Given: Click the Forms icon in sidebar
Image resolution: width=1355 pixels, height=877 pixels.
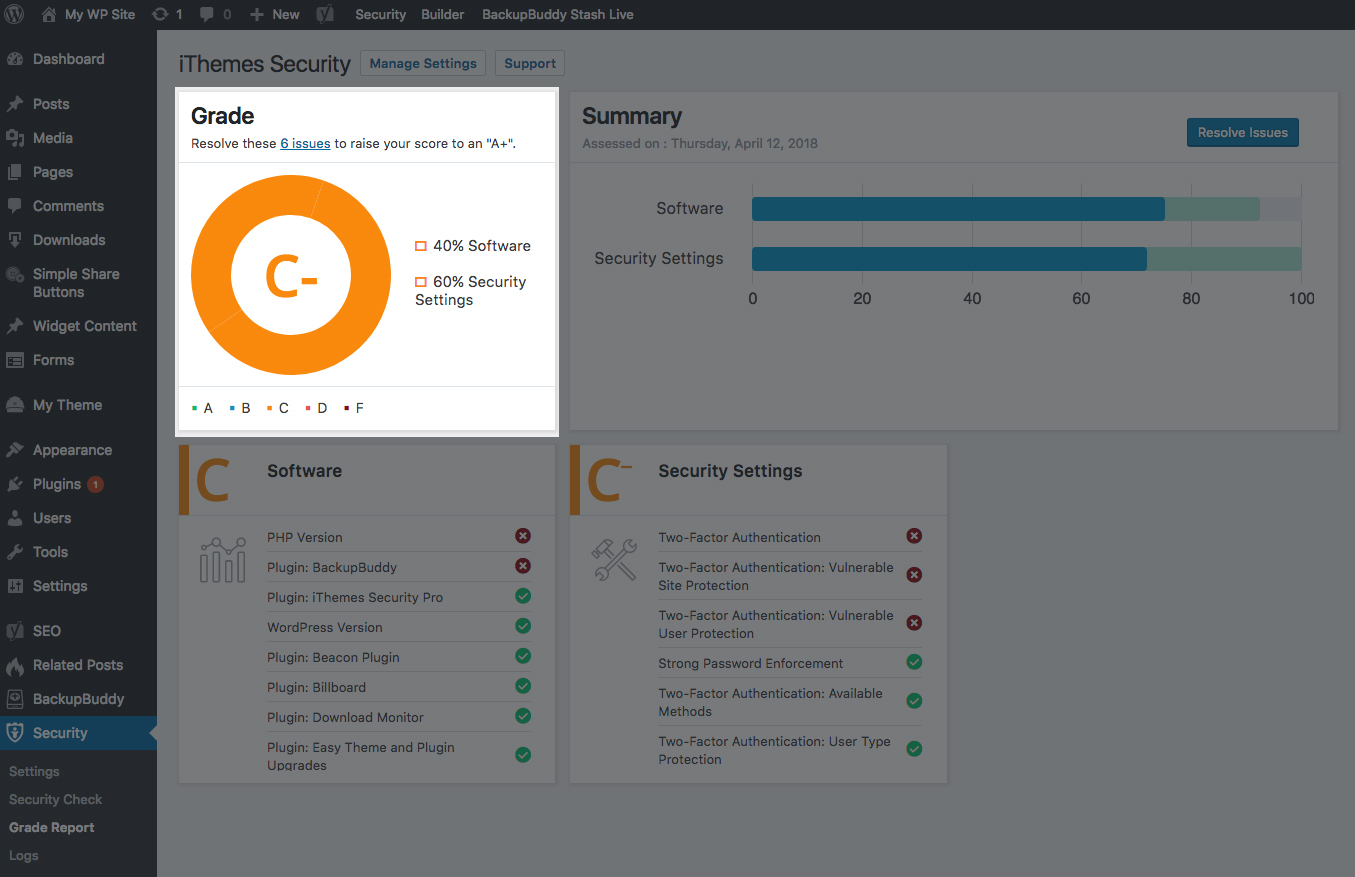Looking at the screenshot, I should coord(15,360).
